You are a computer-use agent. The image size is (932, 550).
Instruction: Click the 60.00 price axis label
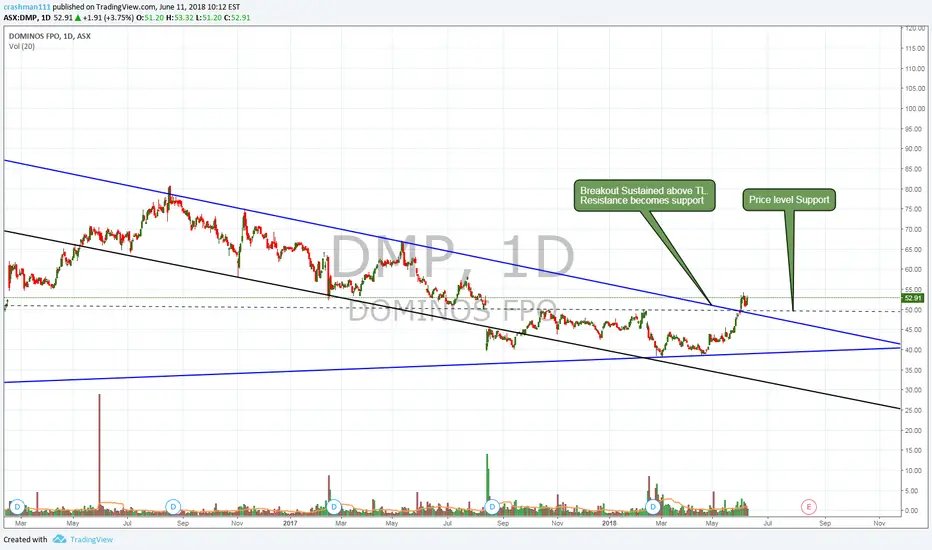915,269
